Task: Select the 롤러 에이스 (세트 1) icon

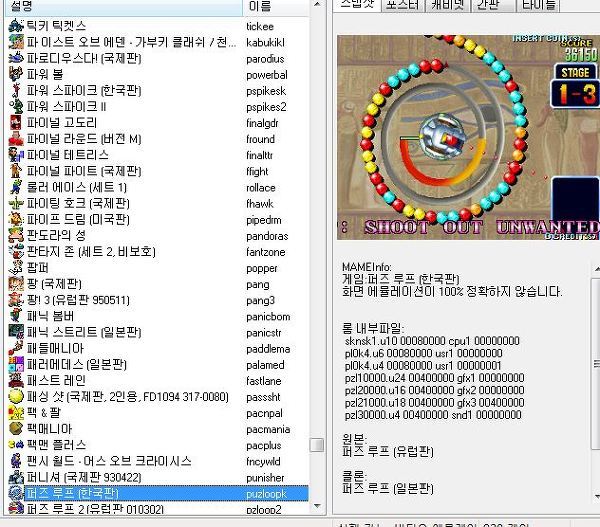Action: (16, 187)
